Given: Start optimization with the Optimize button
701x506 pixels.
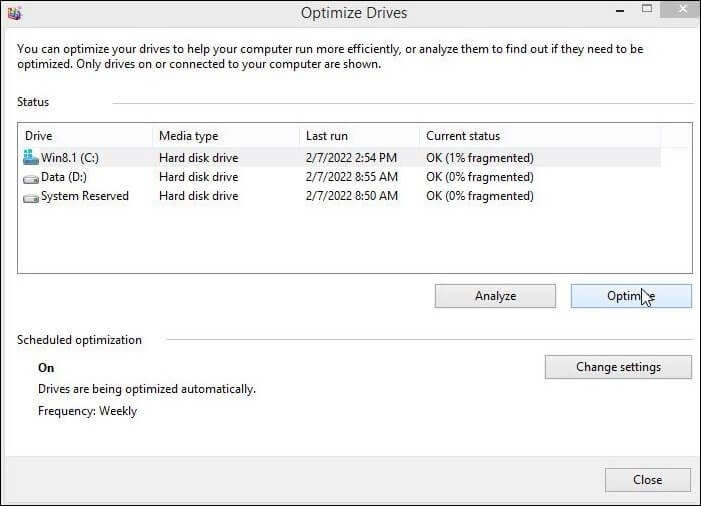Looking at the screenshot, I should (x=631, y=296).
